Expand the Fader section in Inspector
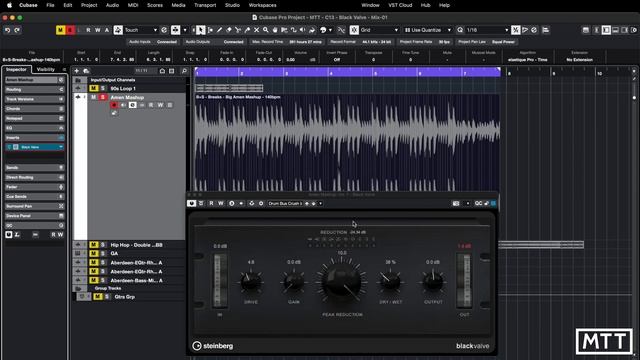The height and width of the screenshot is (360, 640). [x=35, y=187]
